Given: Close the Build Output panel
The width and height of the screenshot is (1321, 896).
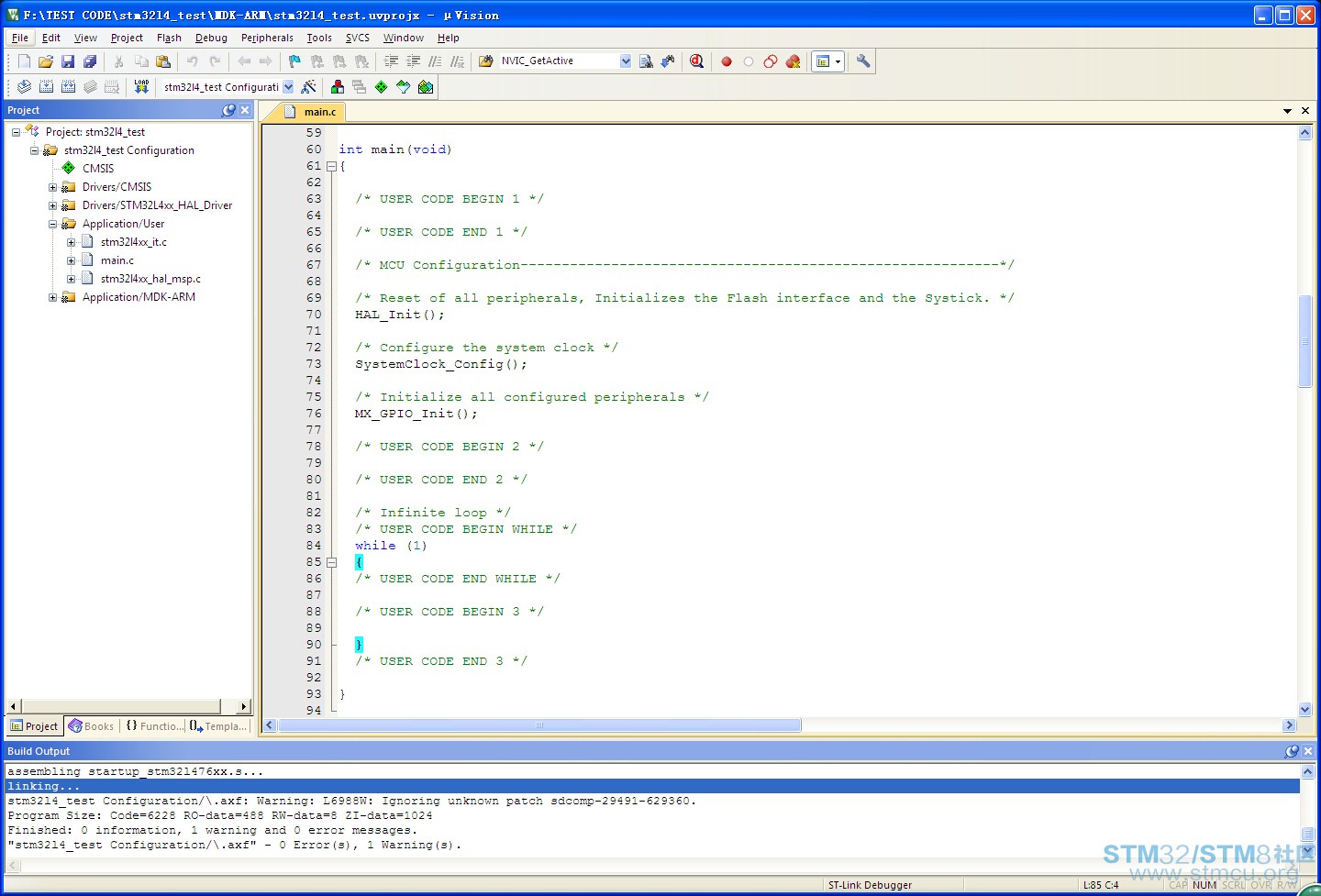Looking at the screenshot, I should [1308, 751].
